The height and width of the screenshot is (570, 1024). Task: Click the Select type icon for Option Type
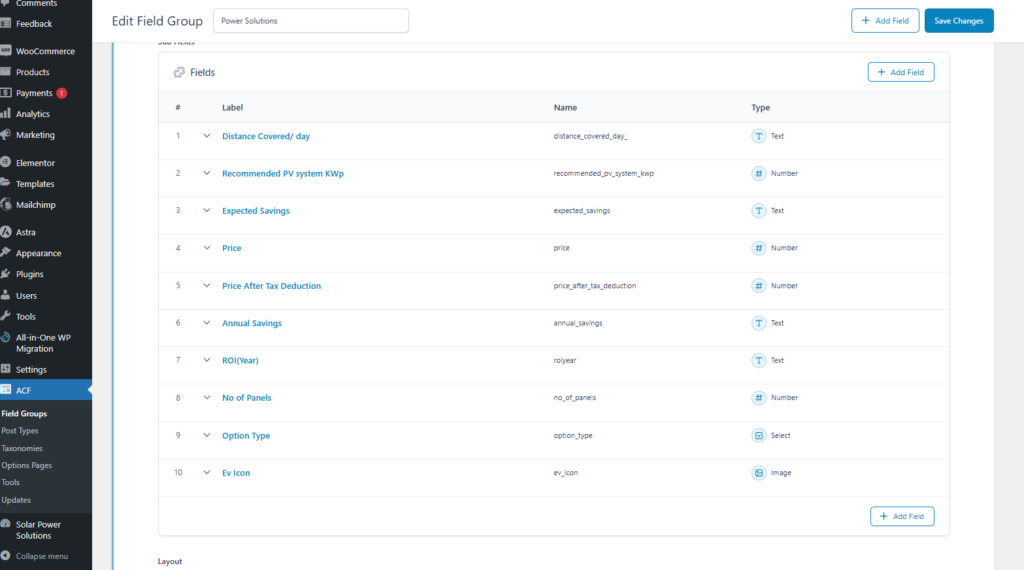coord(758,435)
